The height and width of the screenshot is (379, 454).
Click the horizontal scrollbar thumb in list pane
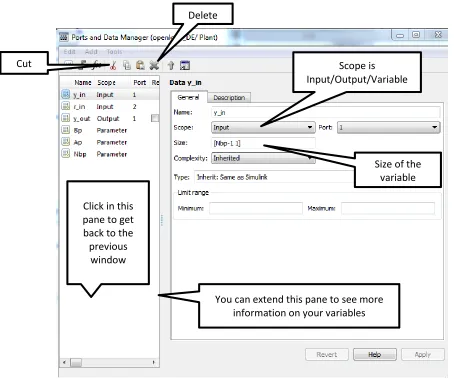[76, 362]
